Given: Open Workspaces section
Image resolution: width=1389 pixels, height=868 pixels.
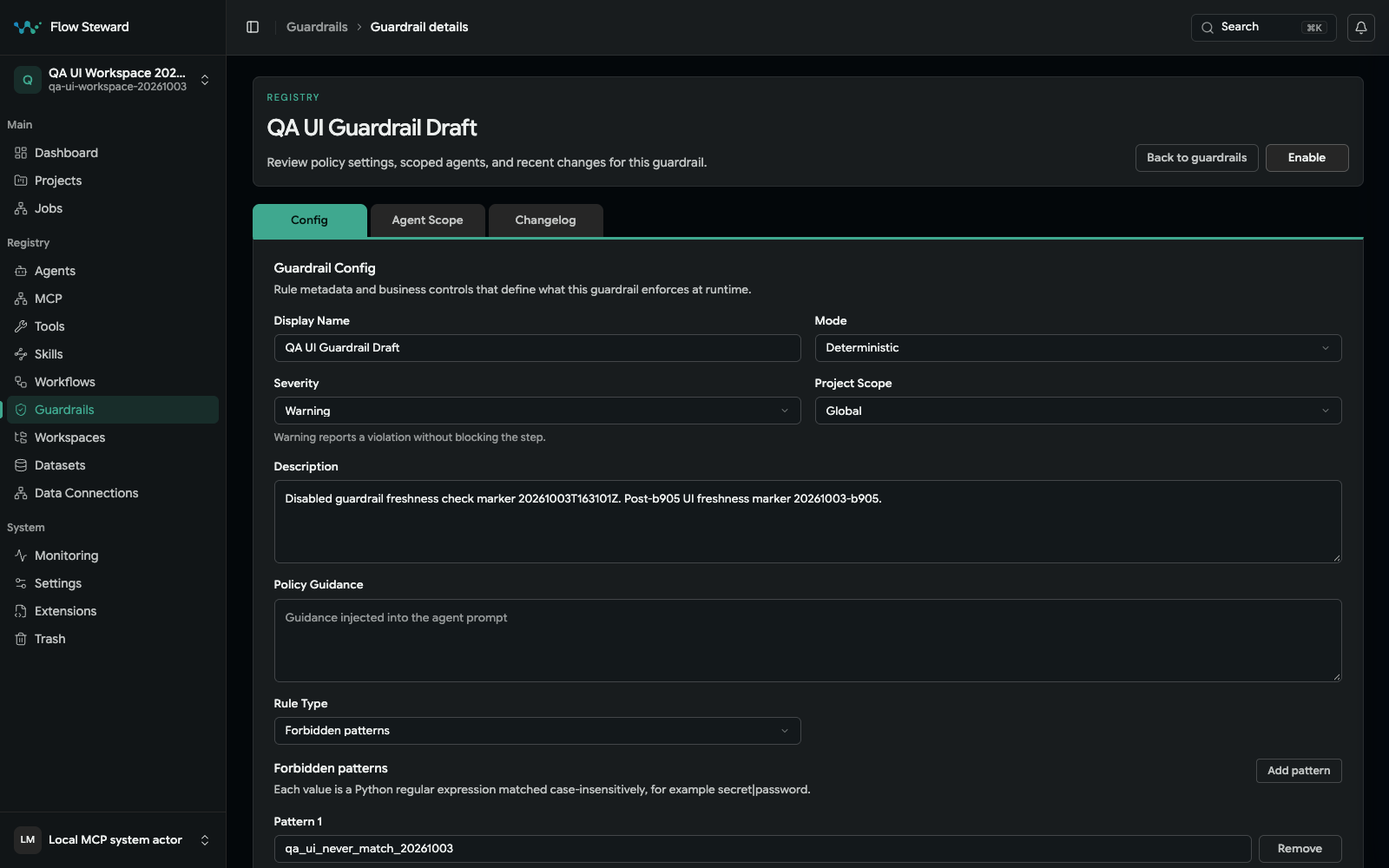Looking at the screenshot, I should pos(113,437).
